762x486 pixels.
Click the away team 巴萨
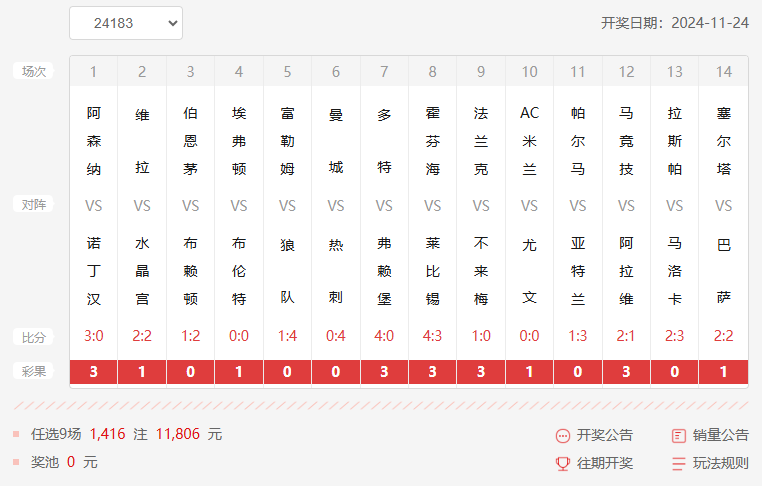click(x=723, y=271)
